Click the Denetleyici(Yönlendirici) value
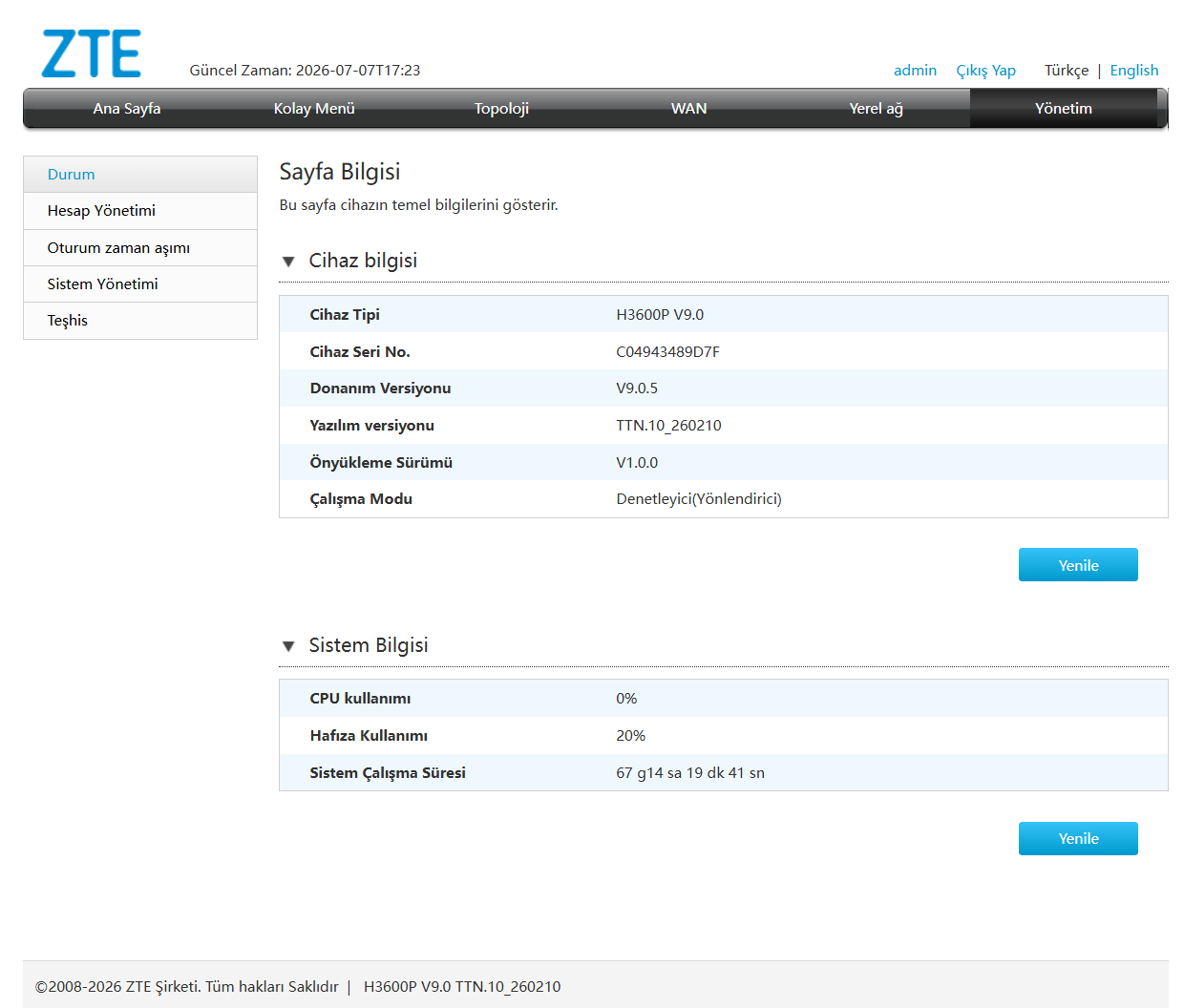Viewport: 1184px width, 1008px height. tap(699, 499)
